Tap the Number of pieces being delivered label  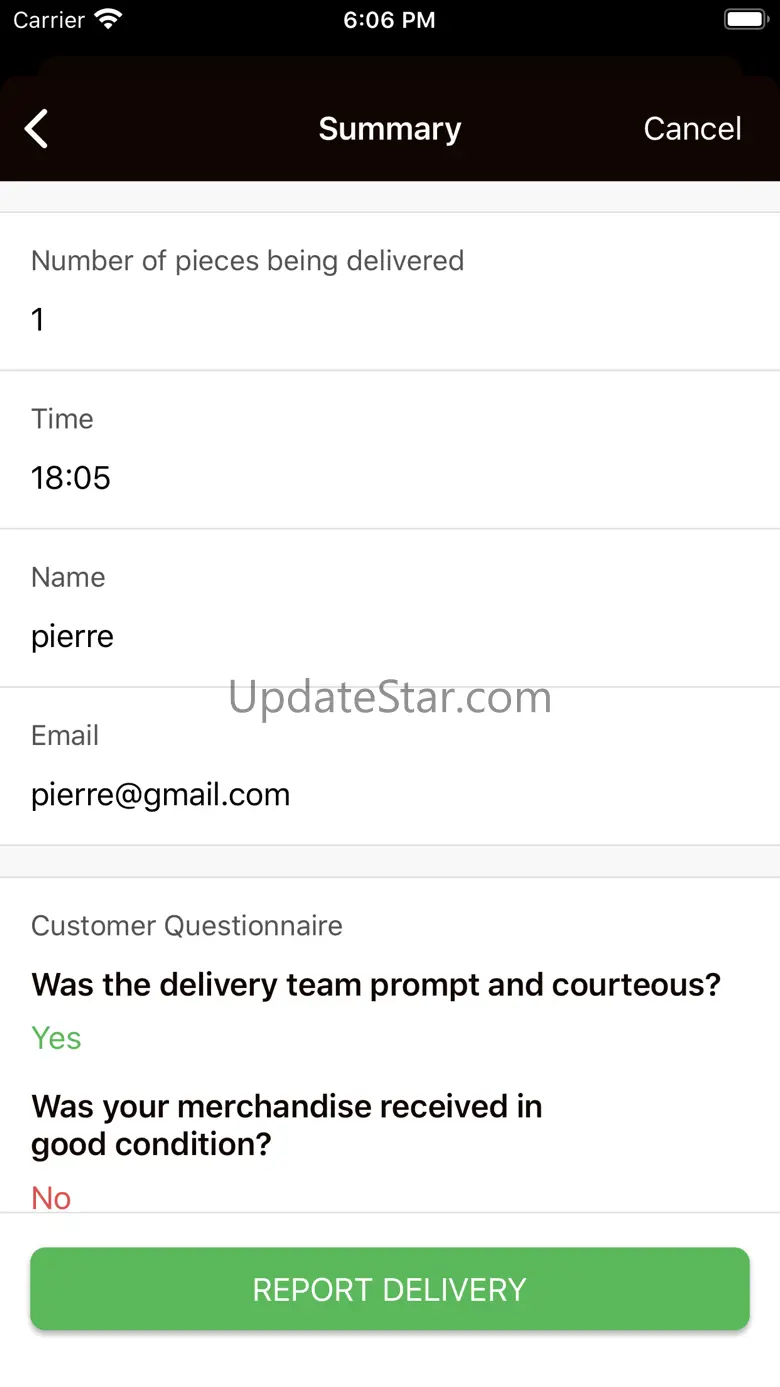click(x=248, y=261)
